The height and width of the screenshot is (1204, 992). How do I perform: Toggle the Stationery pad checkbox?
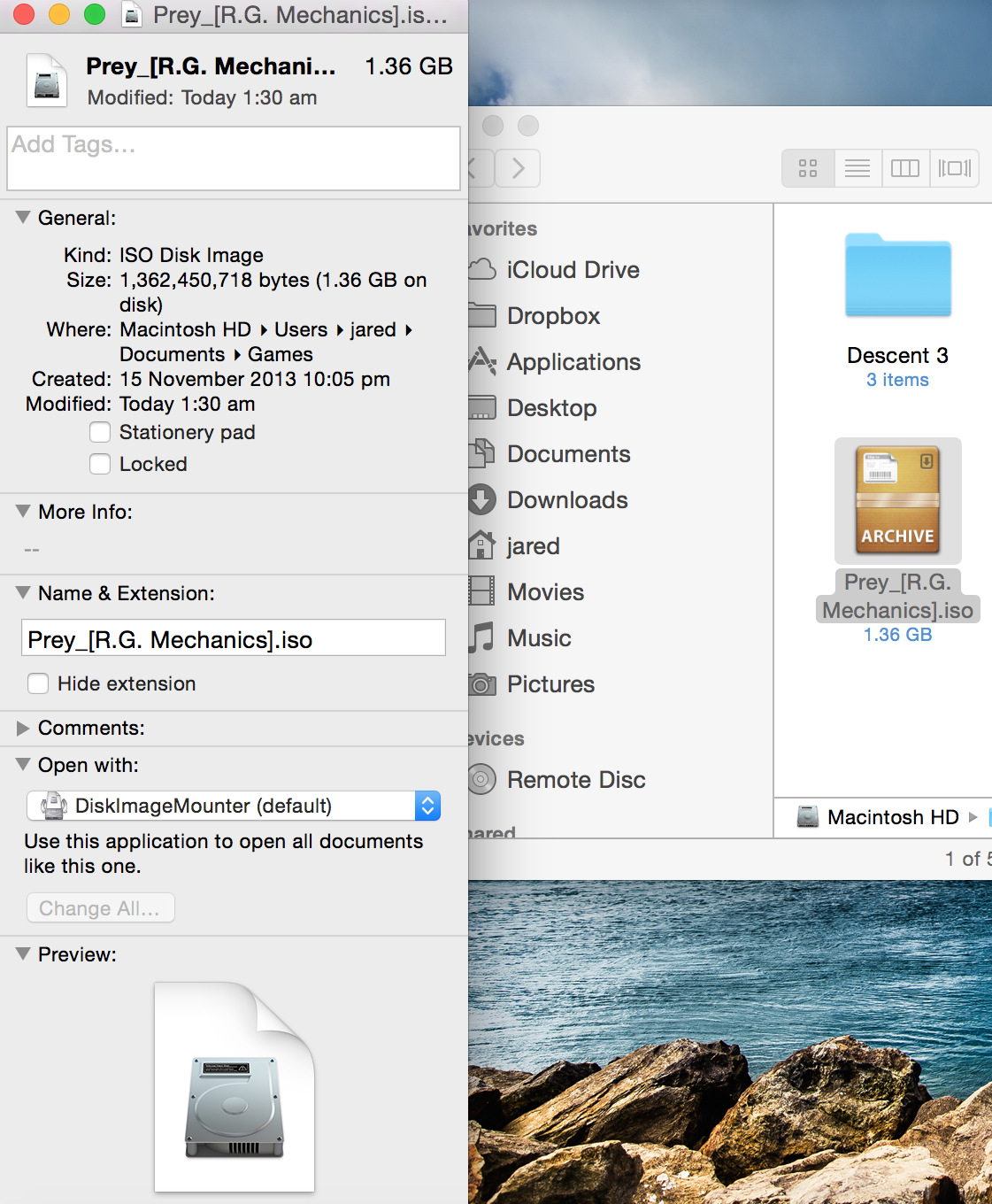pos(100,432)
